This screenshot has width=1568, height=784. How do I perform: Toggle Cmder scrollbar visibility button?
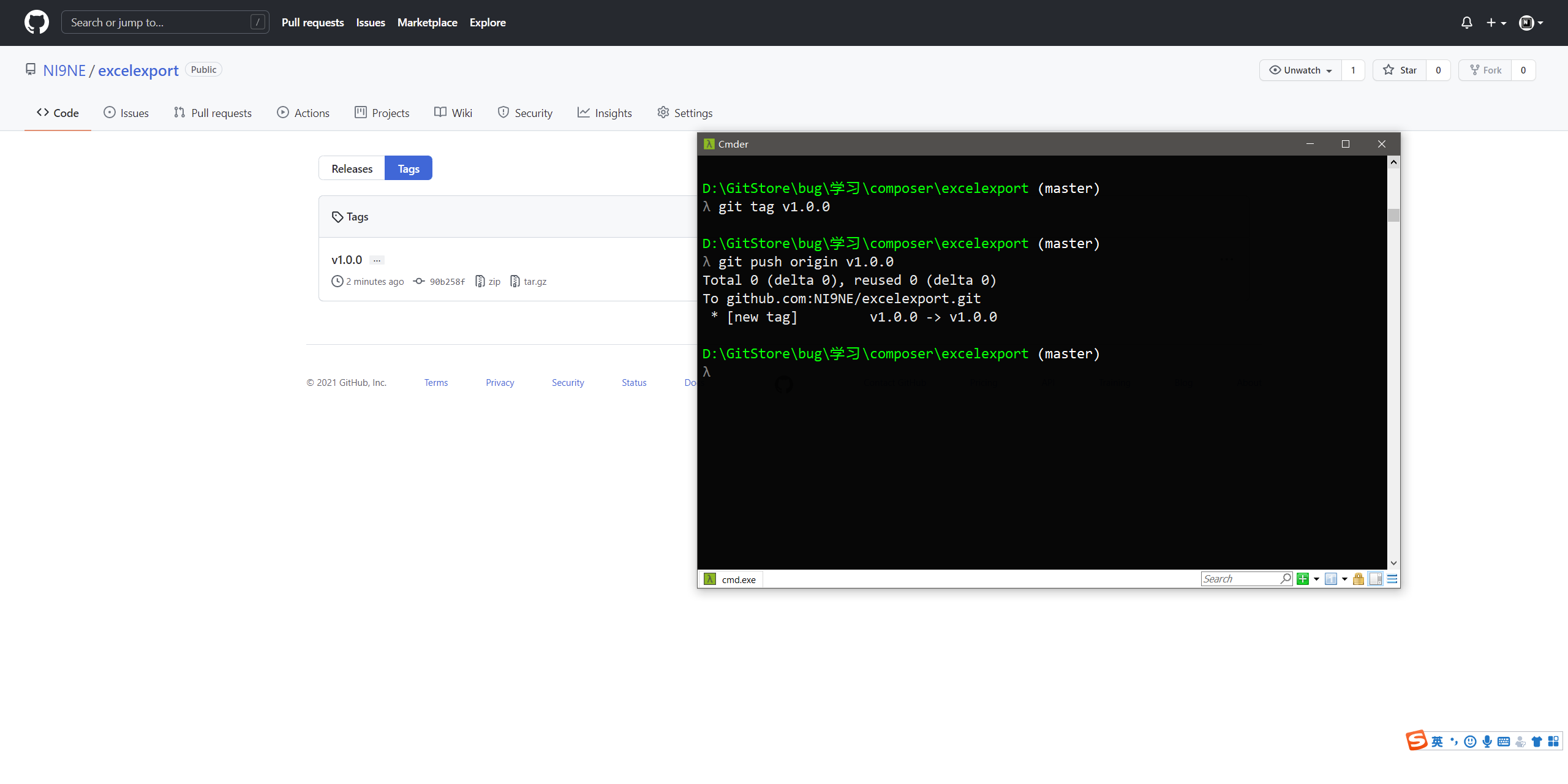pyautogui.click(x=1376, y=579)
